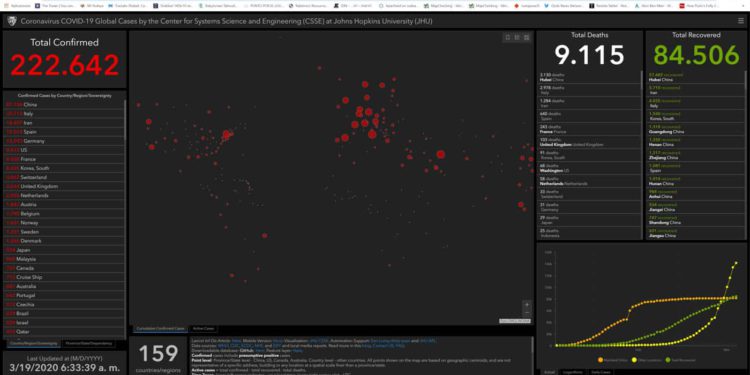Click the confirmed cases list scrollbar

click(x=126, y=120)
